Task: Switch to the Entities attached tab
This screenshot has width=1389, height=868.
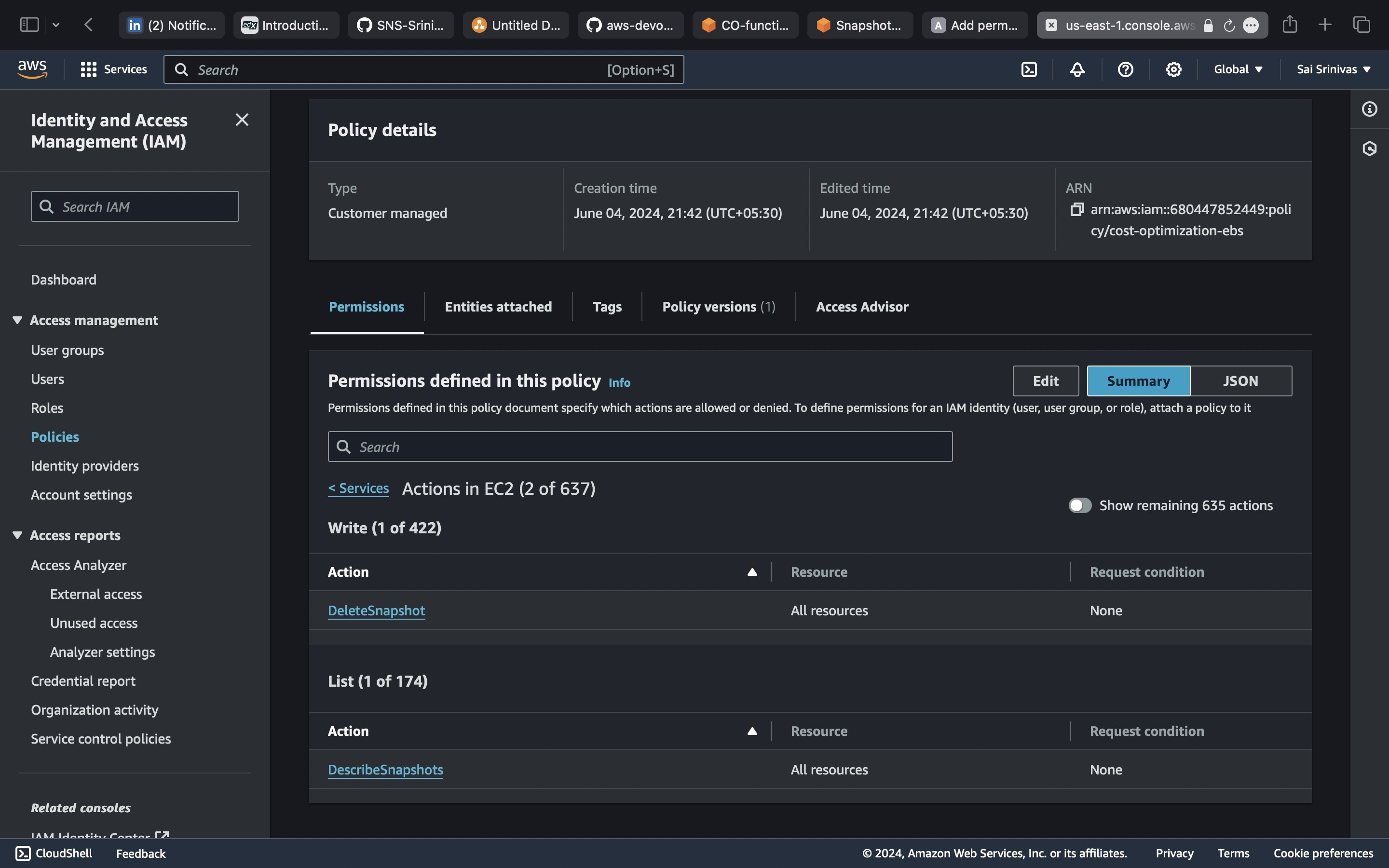Action: [x=498, y=307]
